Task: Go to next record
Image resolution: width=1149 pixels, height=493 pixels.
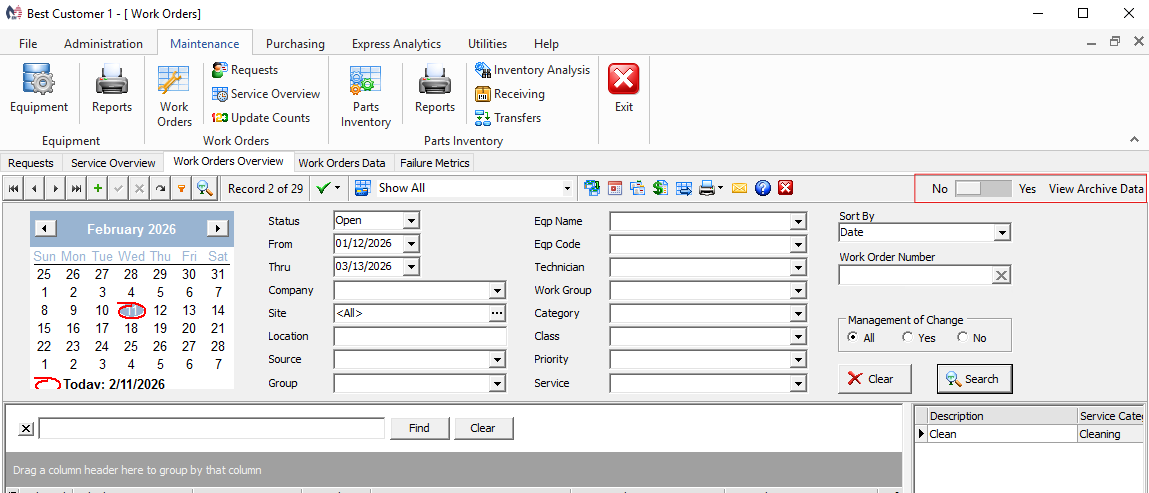Action: (55, 188)
